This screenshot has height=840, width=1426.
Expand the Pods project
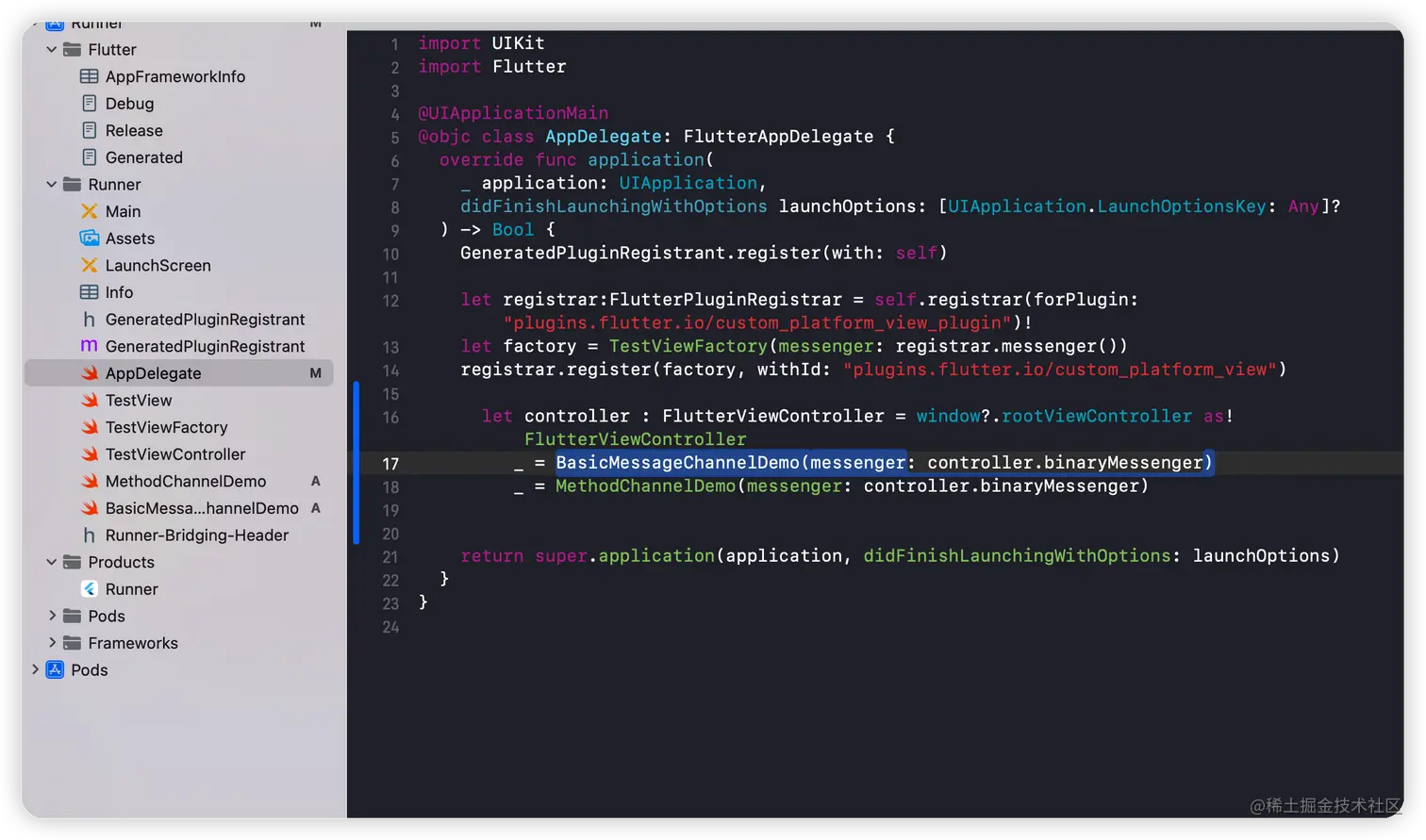(x=35, y=669)
